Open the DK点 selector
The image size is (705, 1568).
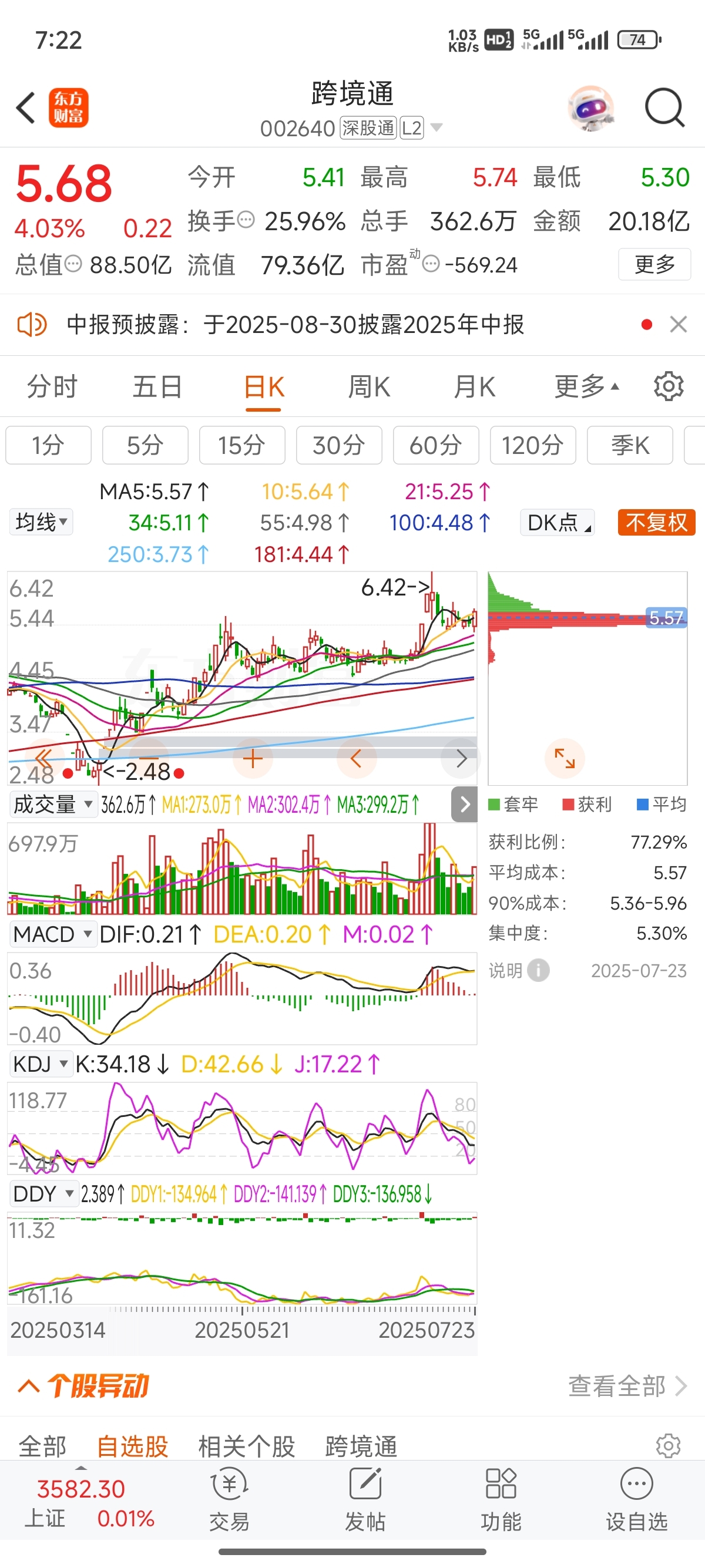[558, 522]
